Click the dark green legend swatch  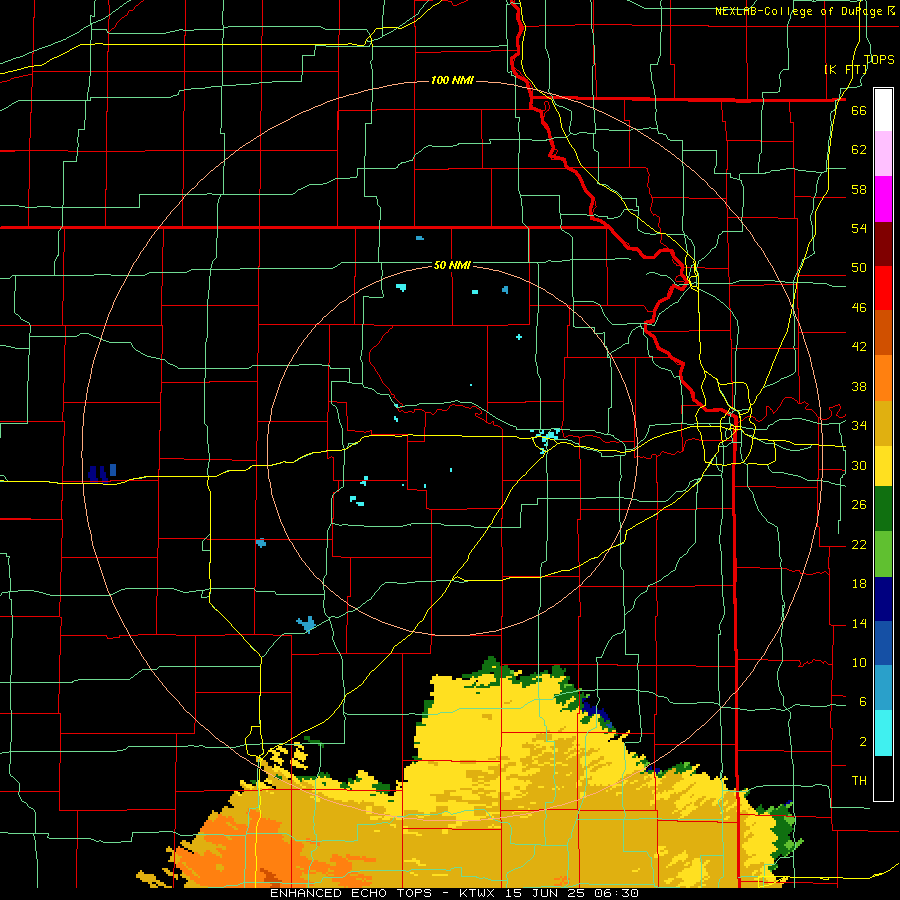(x=883, y=509)
